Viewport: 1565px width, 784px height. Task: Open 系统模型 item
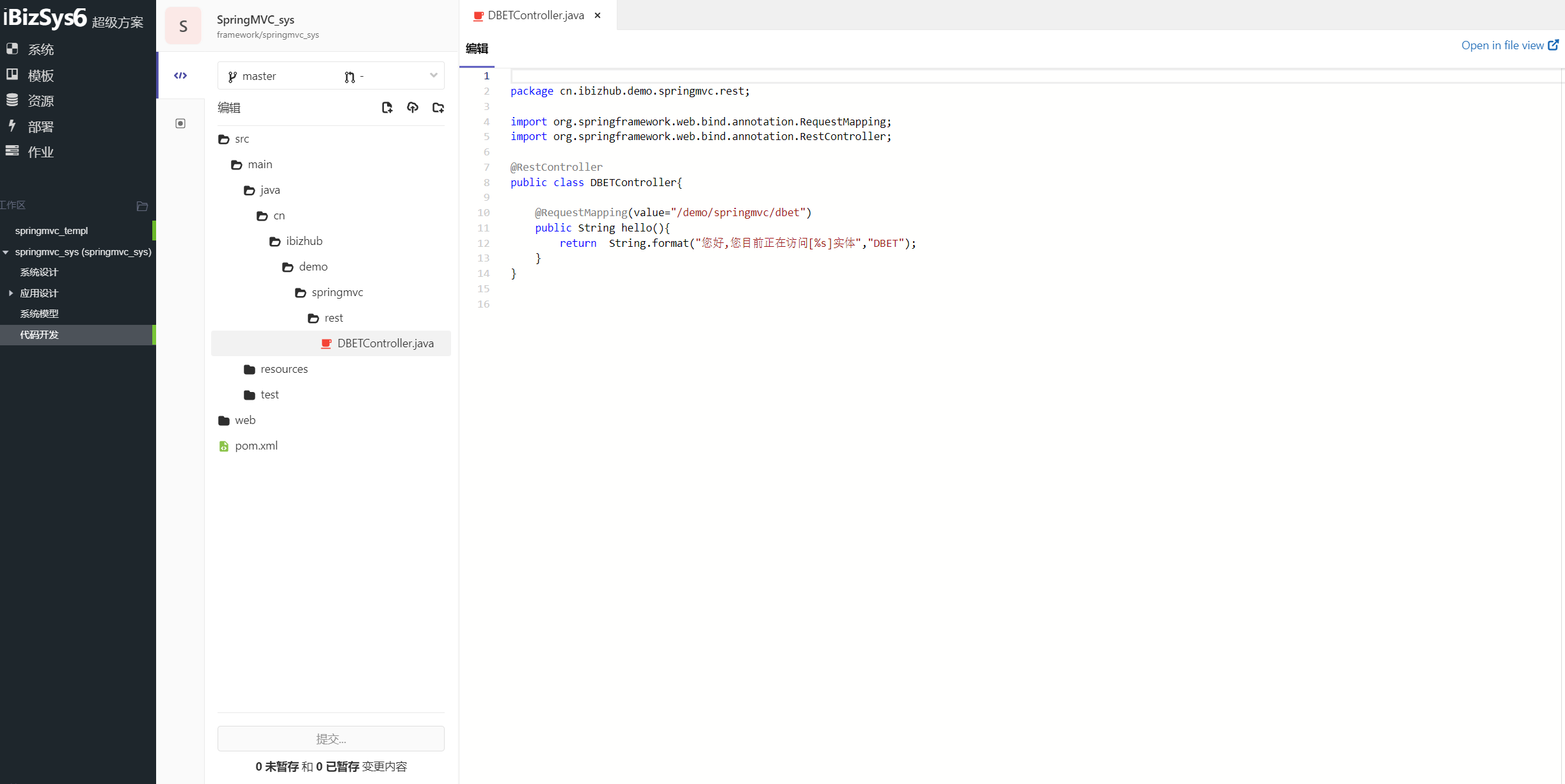point(39,313)
